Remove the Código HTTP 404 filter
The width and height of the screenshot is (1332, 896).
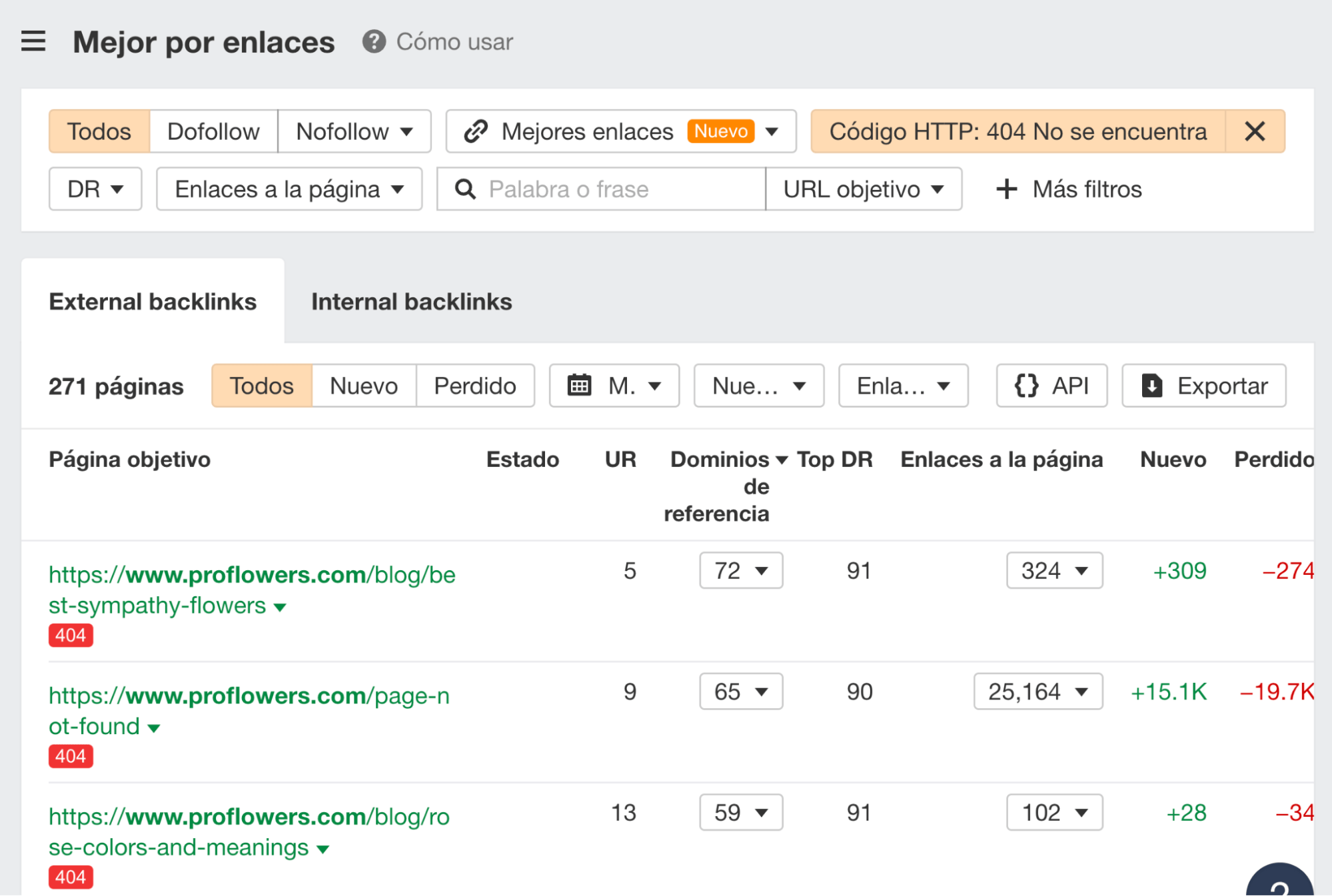pyautogui.click(x=1255, y=131)
